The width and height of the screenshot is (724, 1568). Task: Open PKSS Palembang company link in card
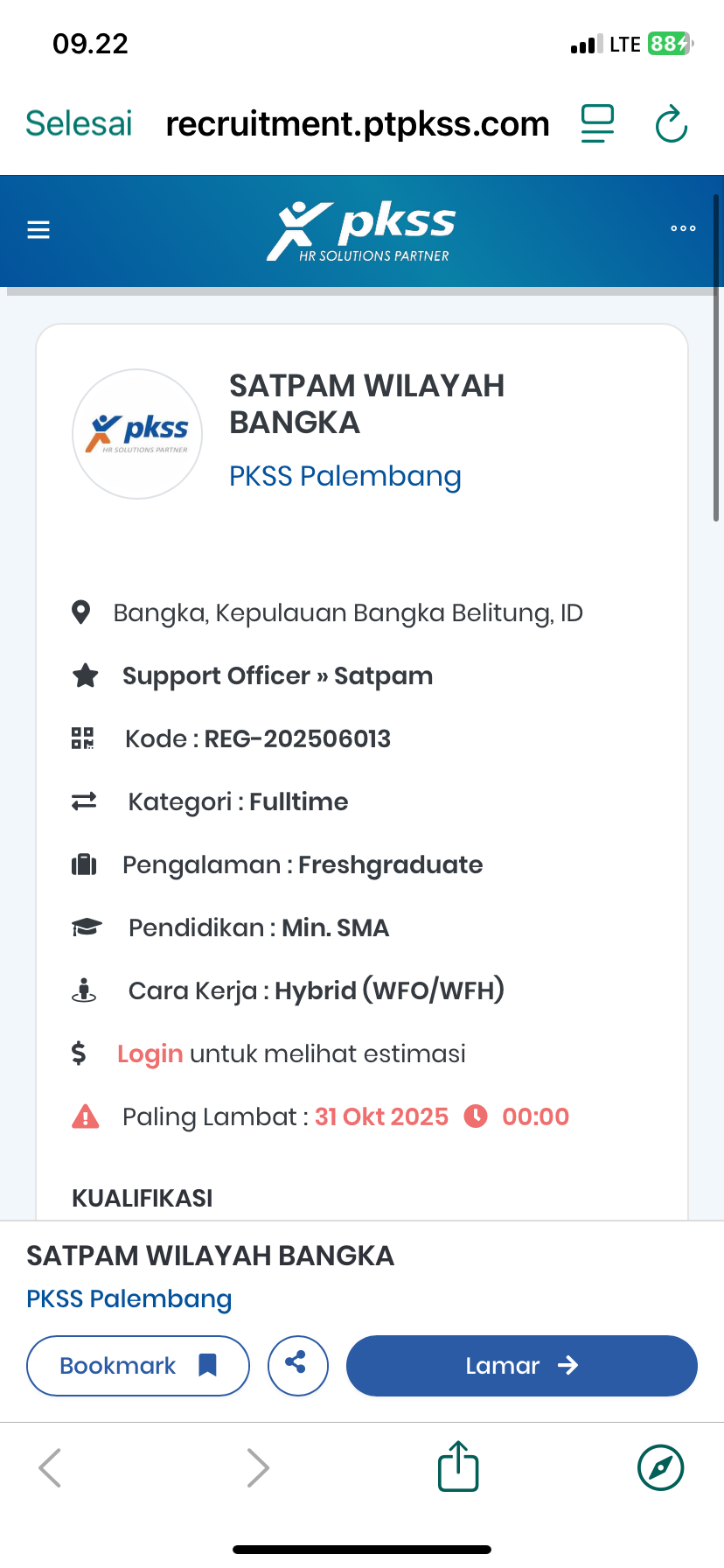click(x=345, y=476)
